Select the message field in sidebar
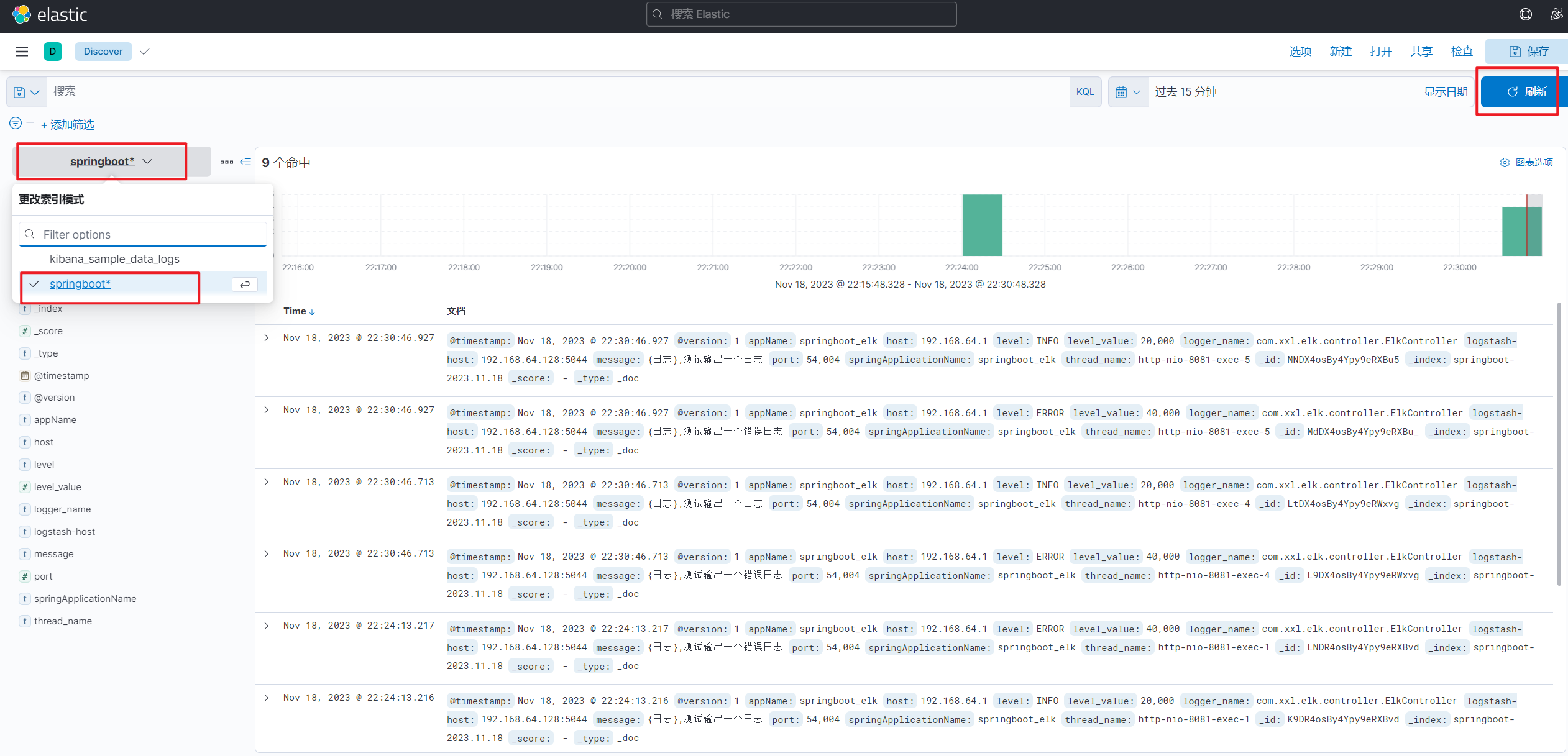1568x756 pixels. coord(53,554)
